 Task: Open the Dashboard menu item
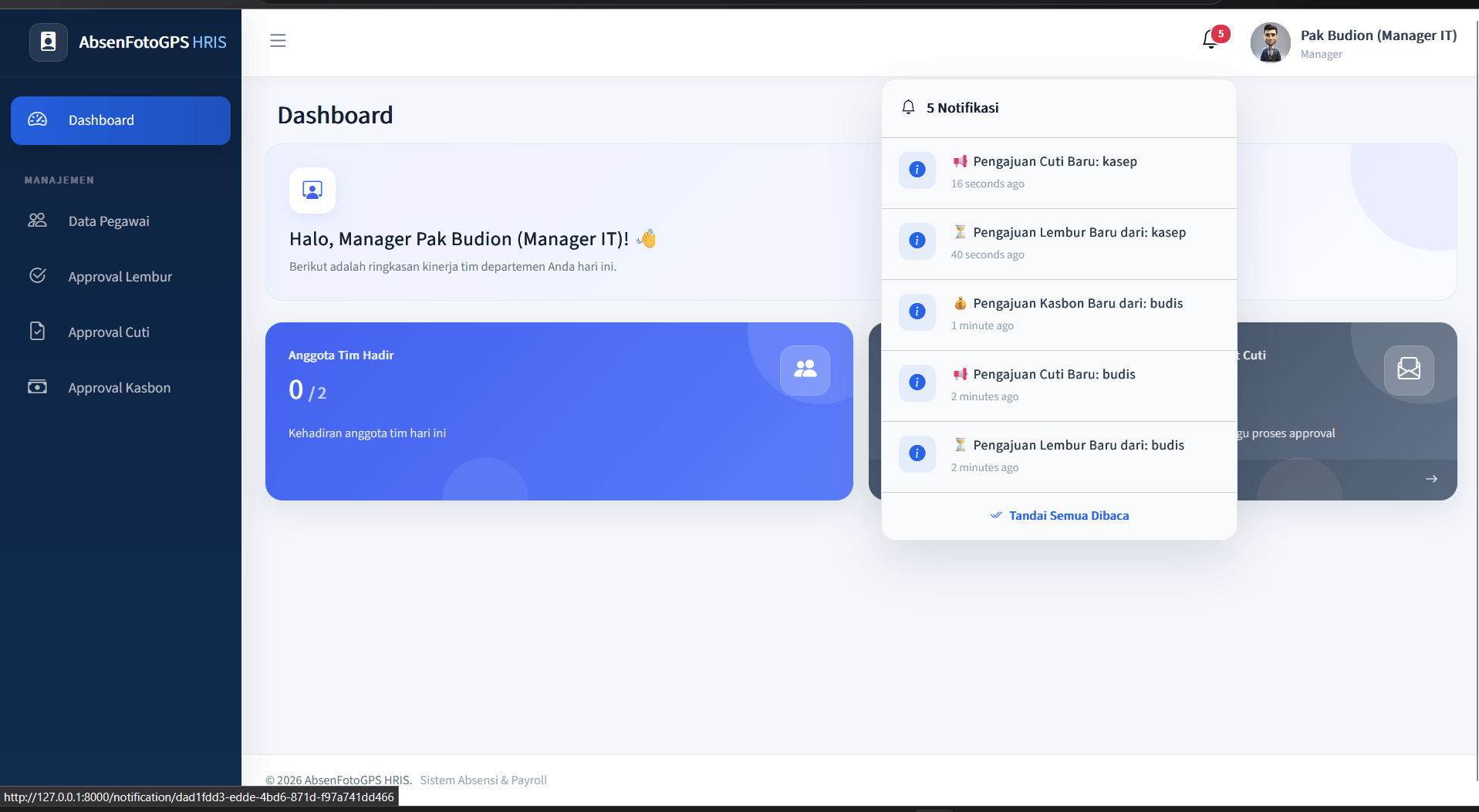pyautogui.click(x=120, y=120)
